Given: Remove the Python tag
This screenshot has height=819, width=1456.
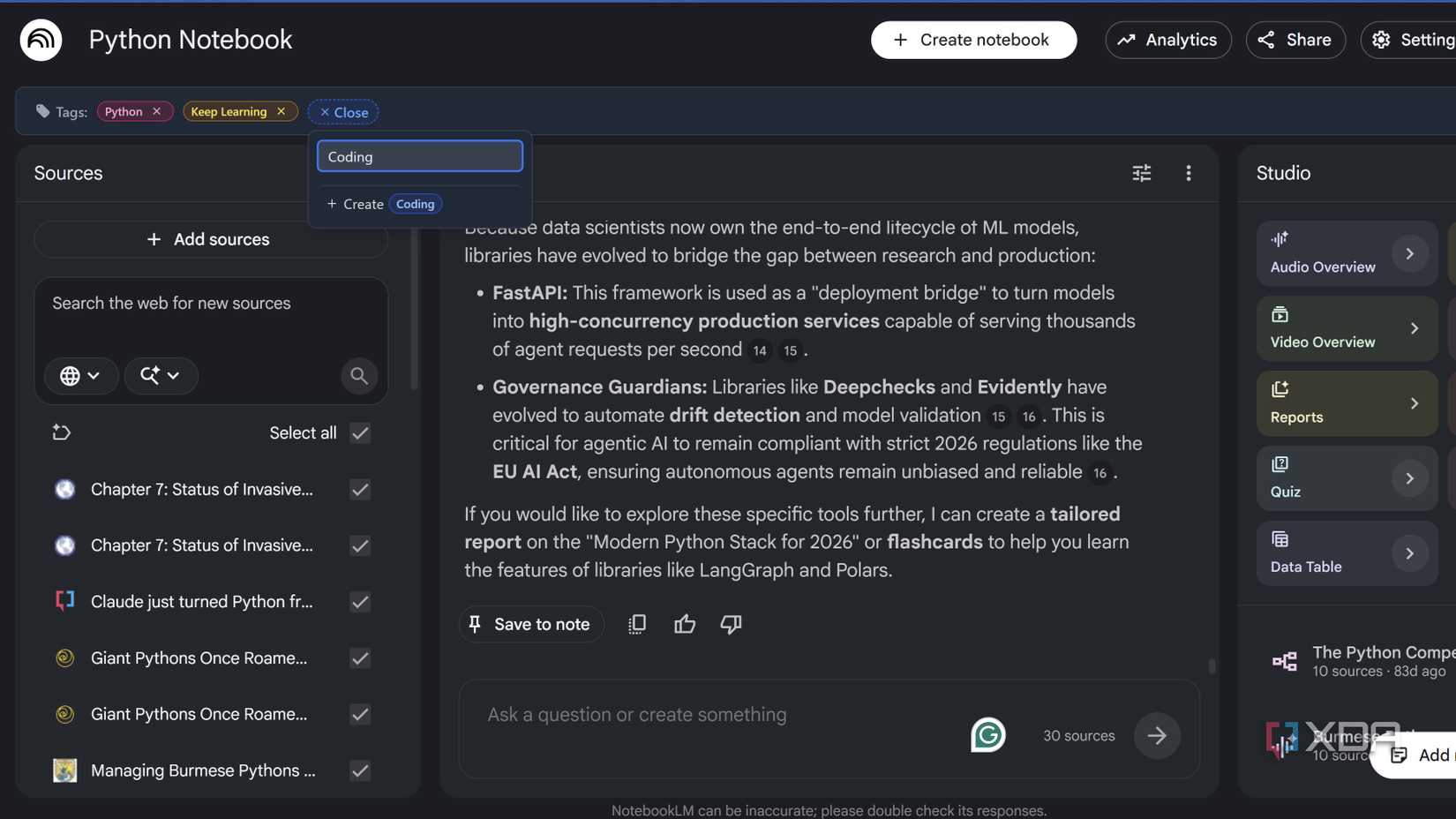Looking at the screenshot, I should (156, 111).
